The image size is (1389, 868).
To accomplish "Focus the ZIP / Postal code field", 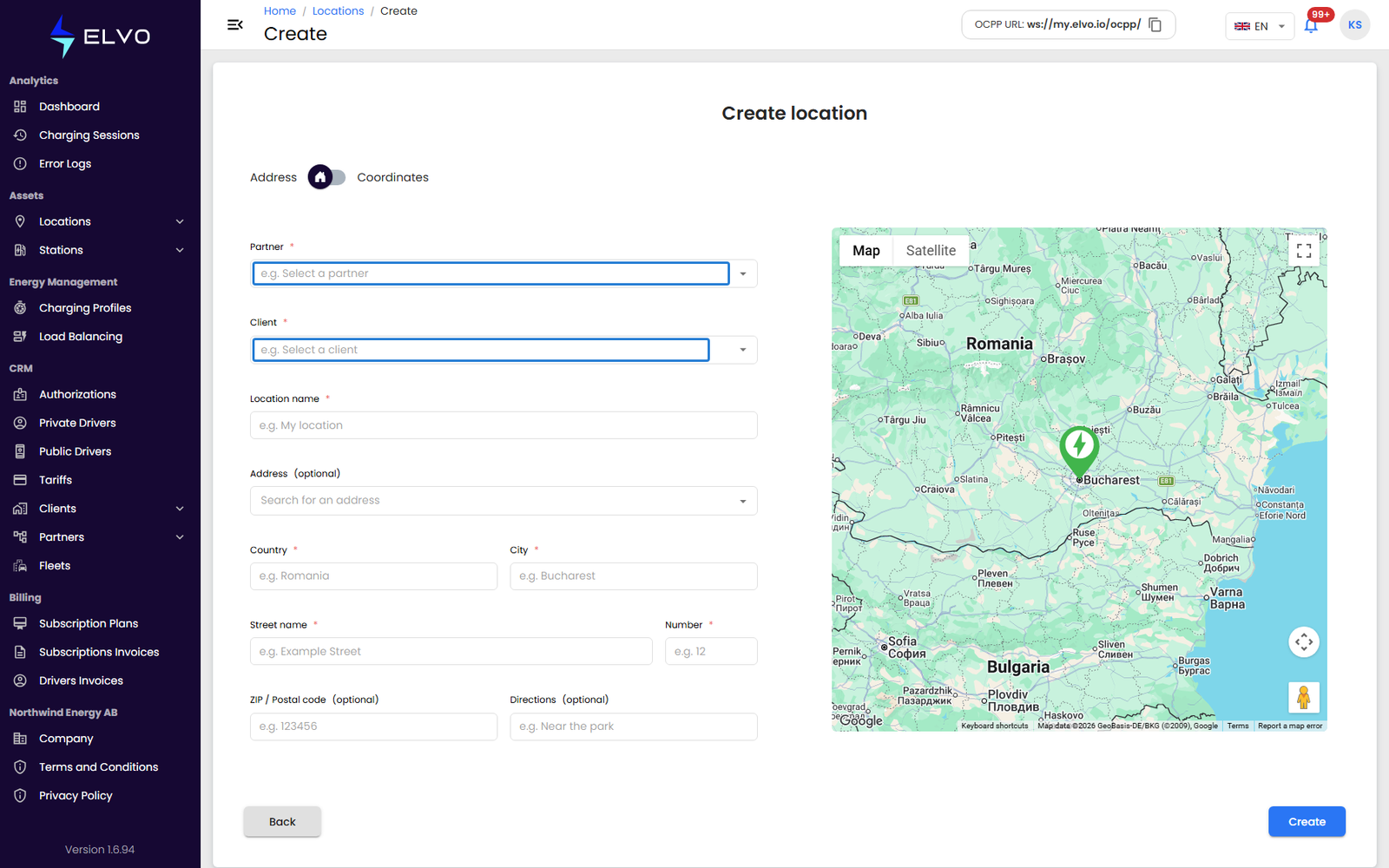I will click(x=373, y=727).
